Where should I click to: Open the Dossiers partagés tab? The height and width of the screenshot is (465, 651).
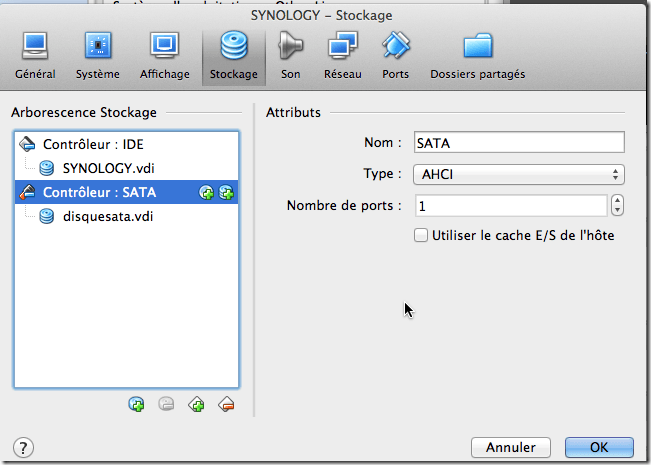pyautogui.click(x=477, y=56)
